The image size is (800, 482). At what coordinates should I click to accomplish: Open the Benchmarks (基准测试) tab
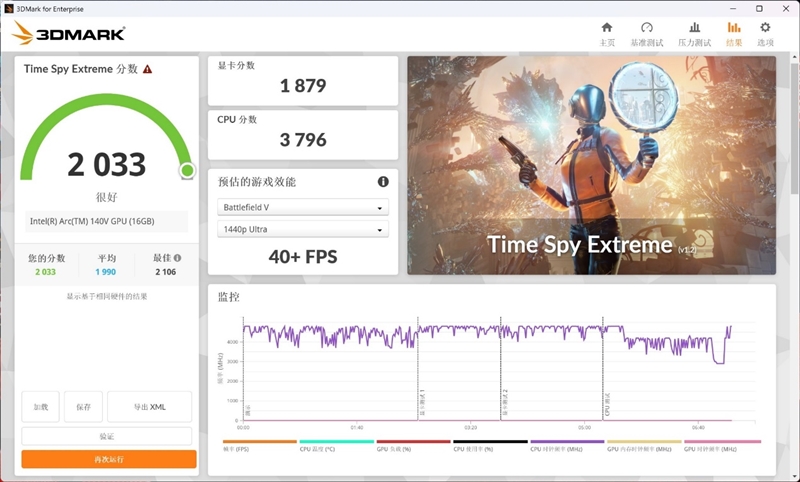pos(647,33)
